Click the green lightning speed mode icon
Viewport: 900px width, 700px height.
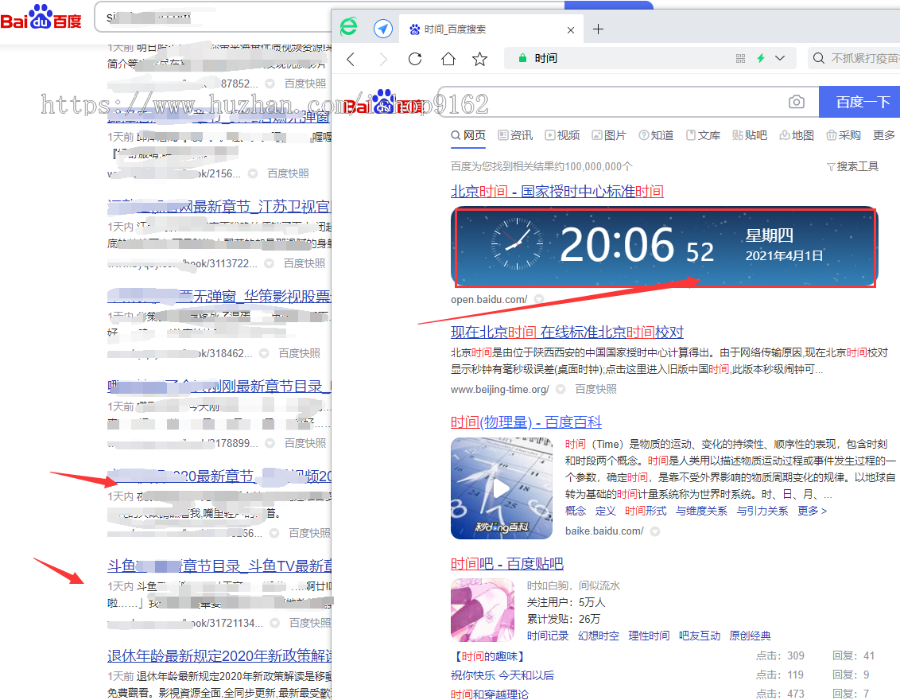760,59
